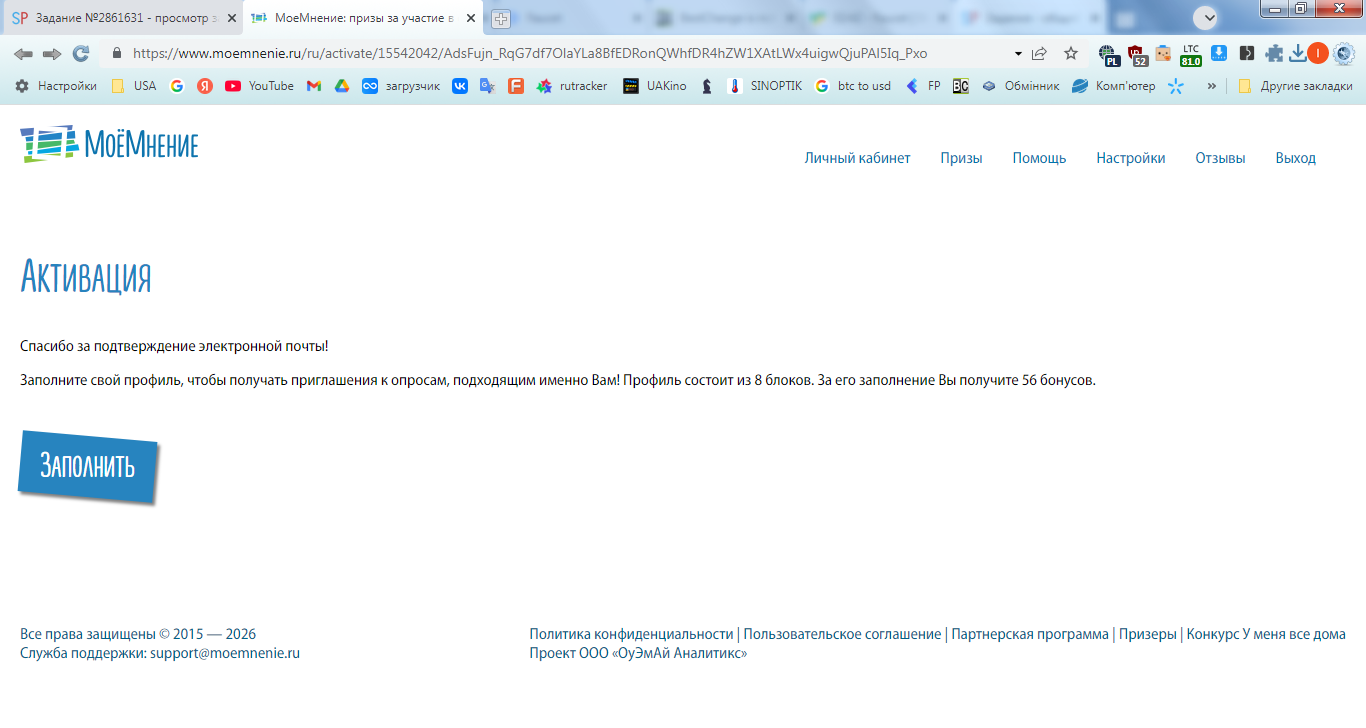The width and height of the screenshot is (1366, 728).
Task: Open the Yandex Я bookmark
Action: (205, 86)
